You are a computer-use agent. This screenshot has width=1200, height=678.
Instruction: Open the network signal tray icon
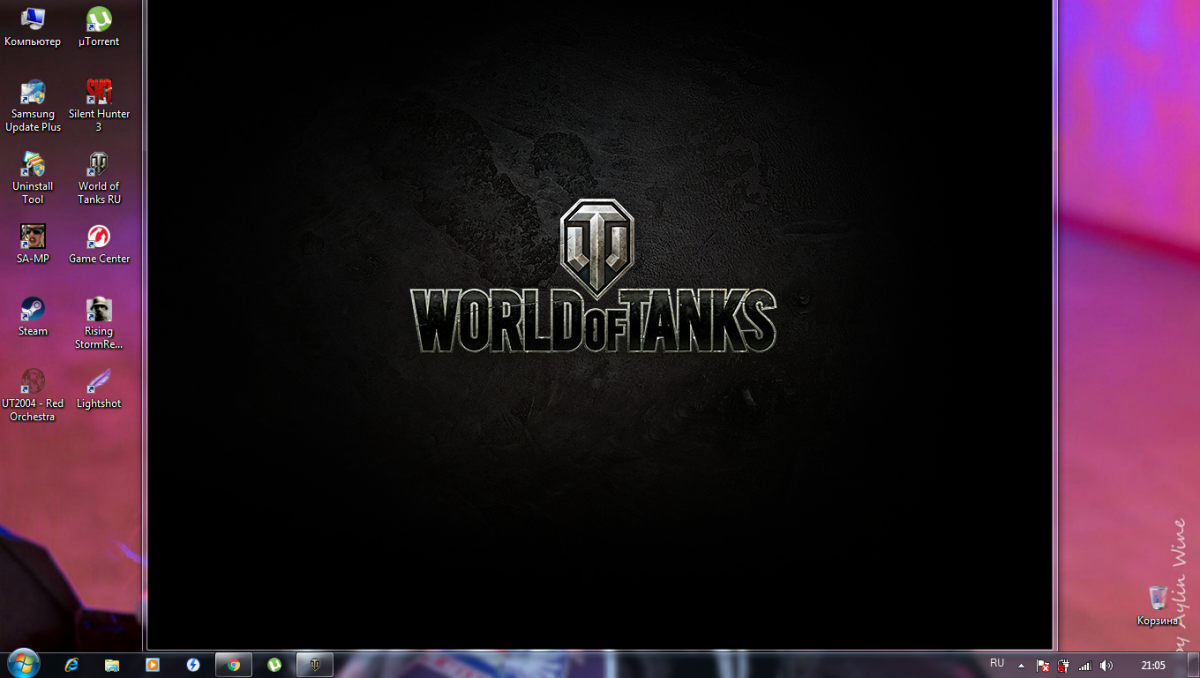click(1085, 665)
